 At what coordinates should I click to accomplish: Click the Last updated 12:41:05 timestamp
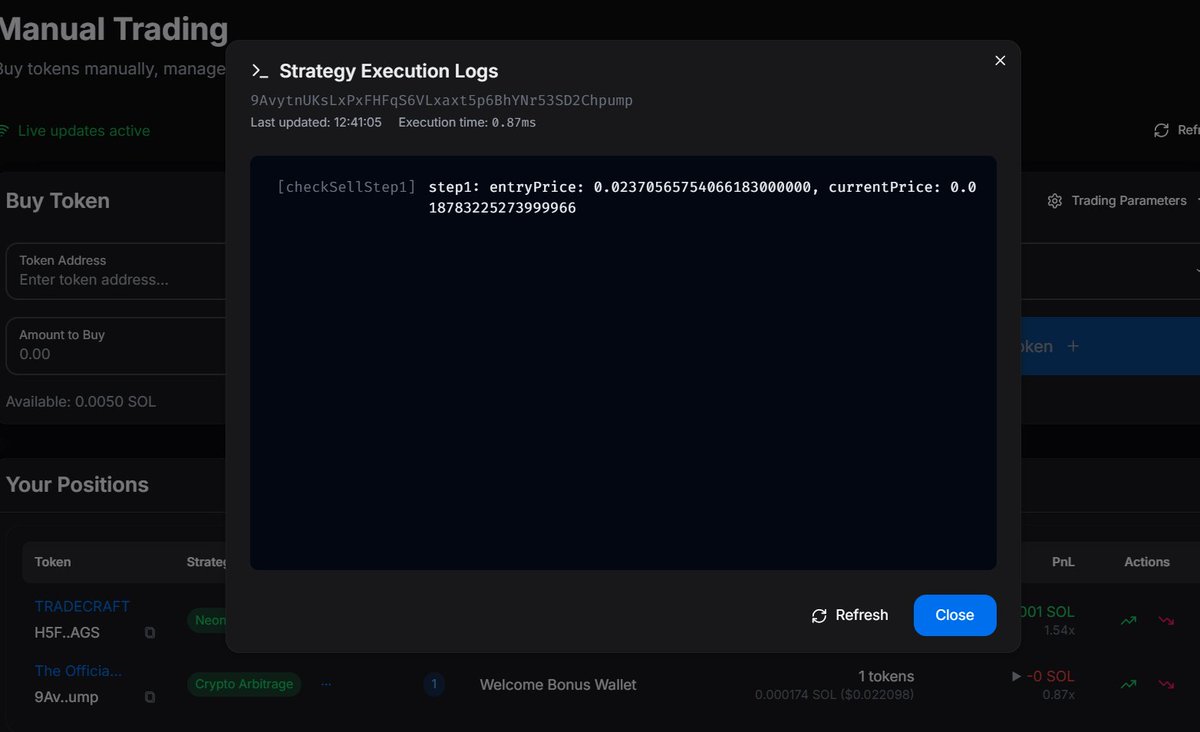pyautogui.click(x=316, y=122)
